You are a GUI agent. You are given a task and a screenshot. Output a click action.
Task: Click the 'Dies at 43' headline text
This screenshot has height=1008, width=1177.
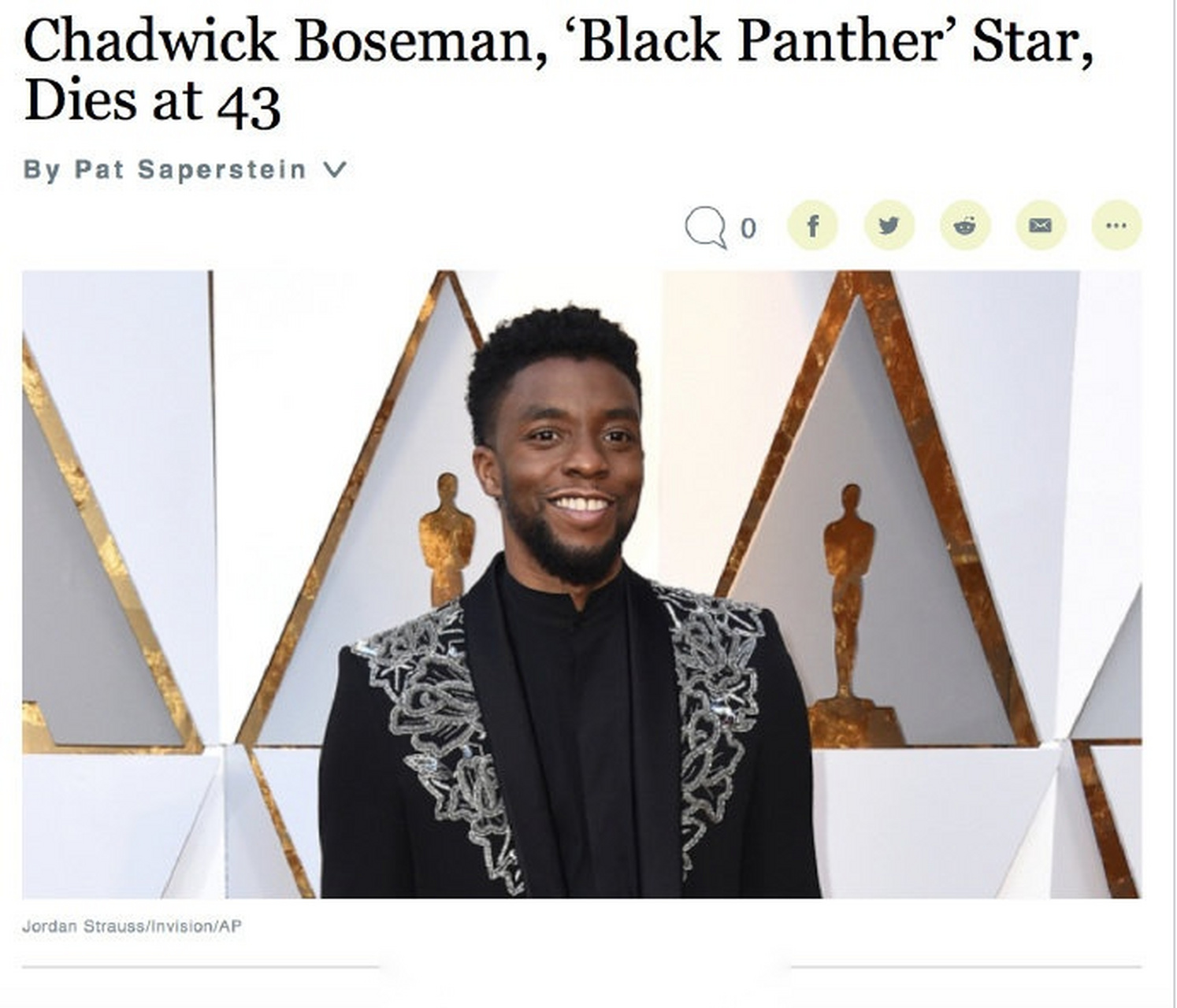point(152,102)
